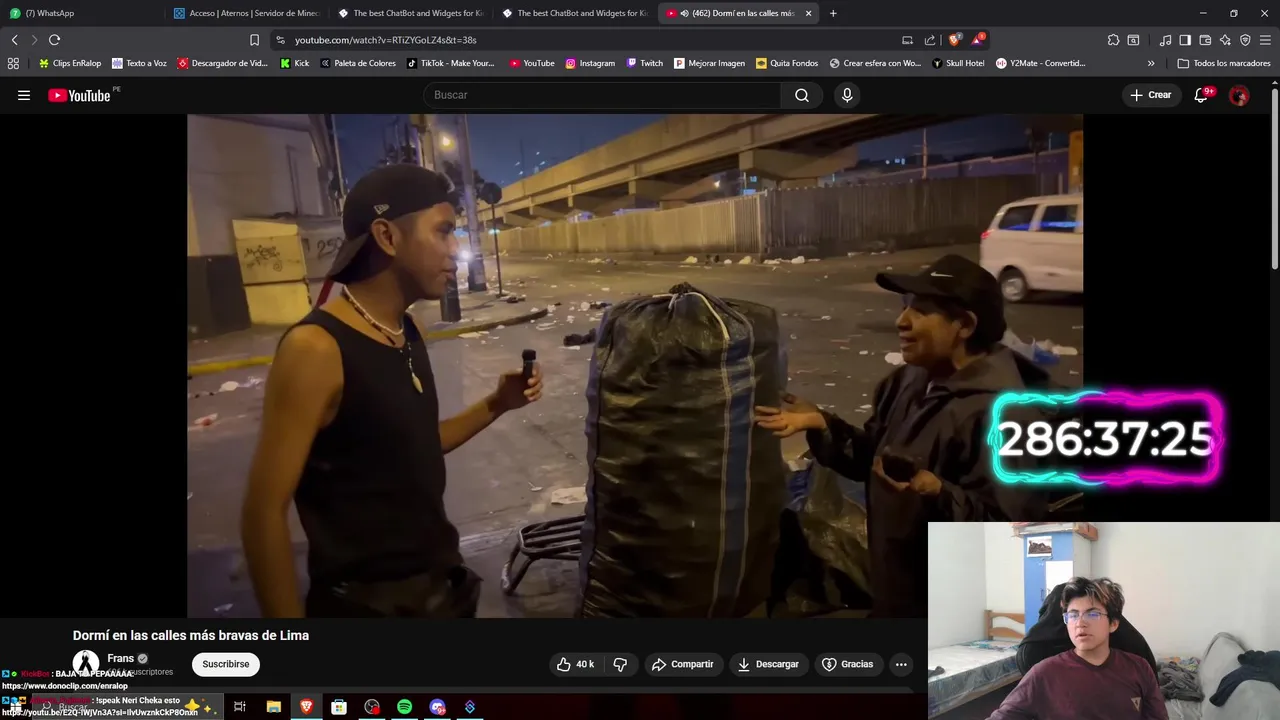
Task: Open Task View on the taskbar
Action: coord(240,707)
